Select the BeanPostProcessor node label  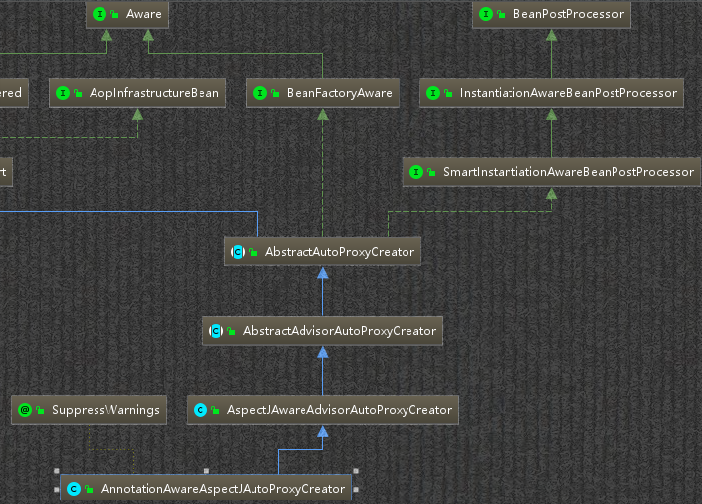(x=567, y=14)
